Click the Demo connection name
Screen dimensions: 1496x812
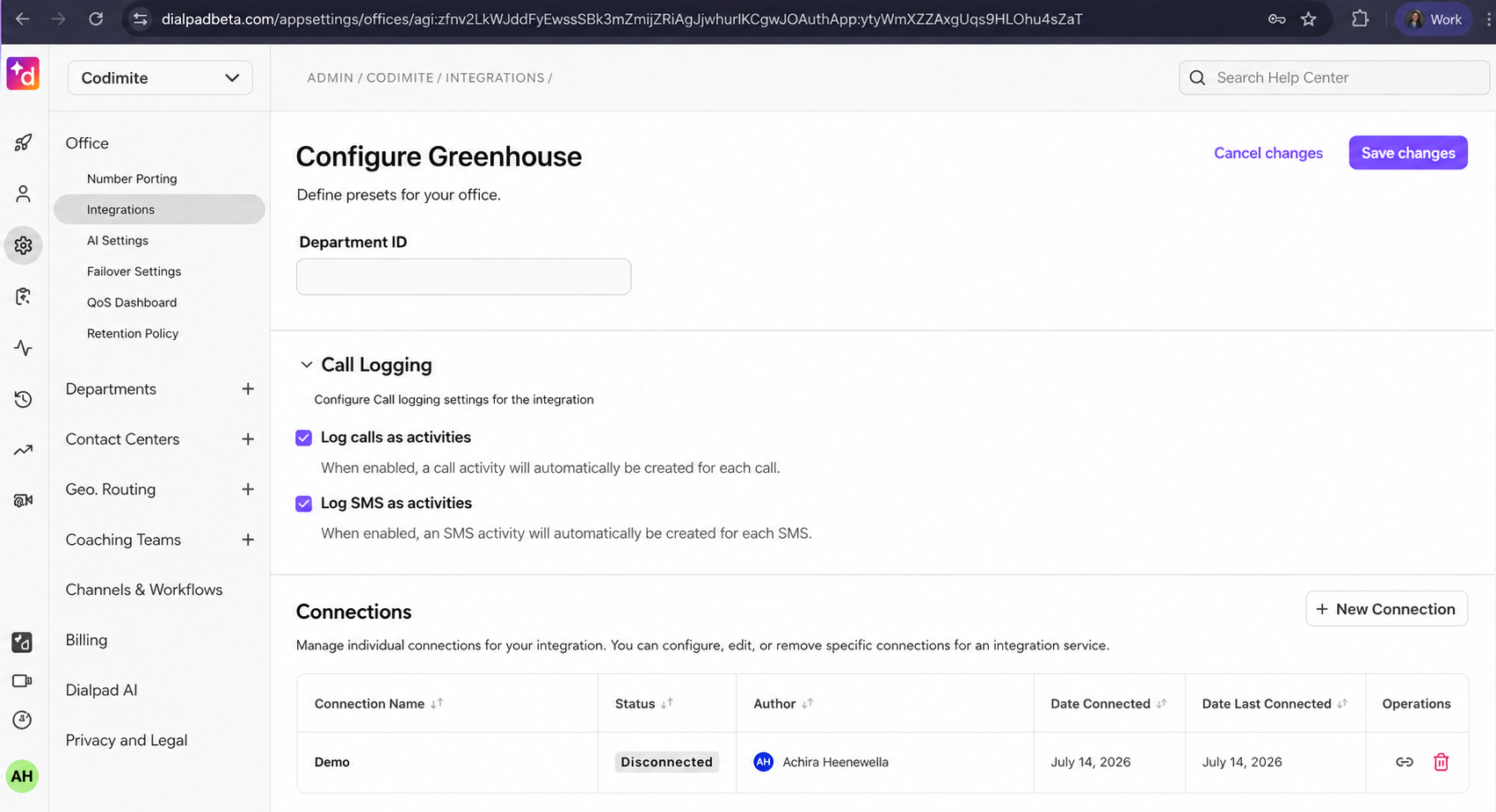331,762
